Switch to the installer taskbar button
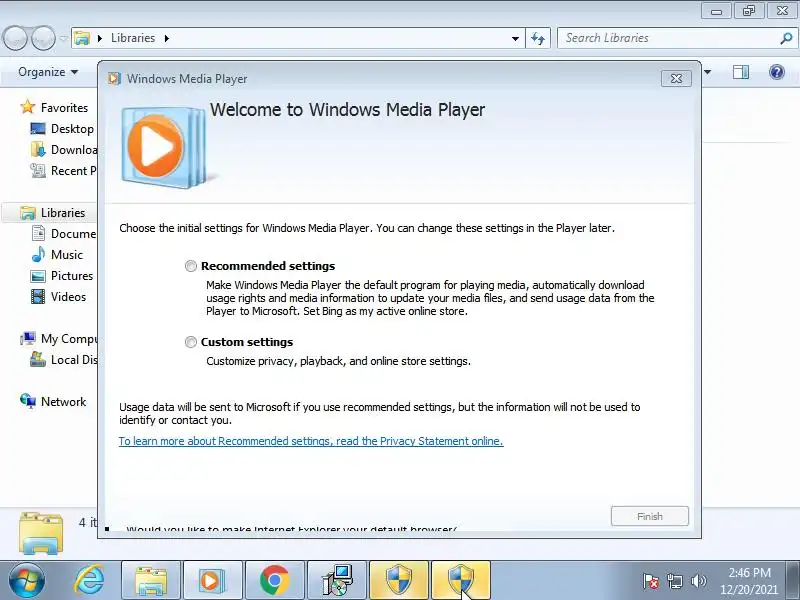The image size is (800, 600). click(337, 580)
